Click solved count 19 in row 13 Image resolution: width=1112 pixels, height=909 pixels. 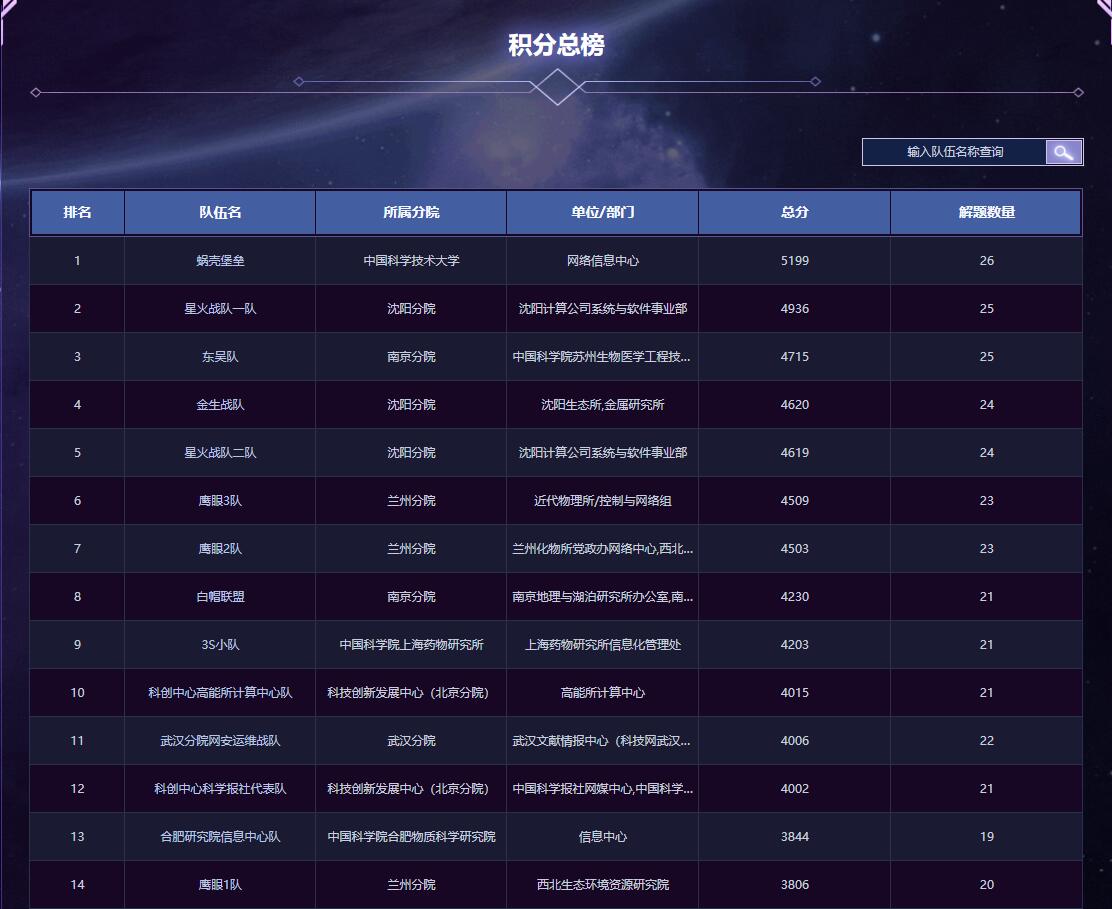(986, 837)
